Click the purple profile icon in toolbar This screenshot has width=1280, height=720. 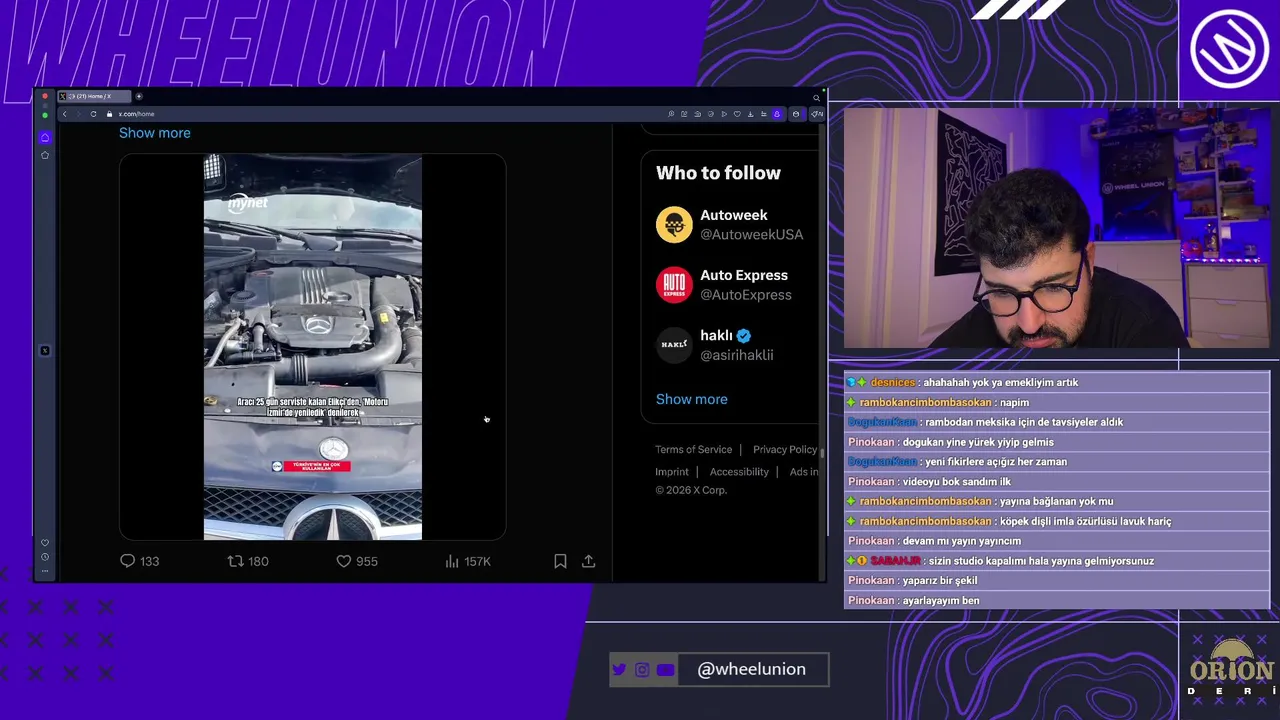(777, 114)
